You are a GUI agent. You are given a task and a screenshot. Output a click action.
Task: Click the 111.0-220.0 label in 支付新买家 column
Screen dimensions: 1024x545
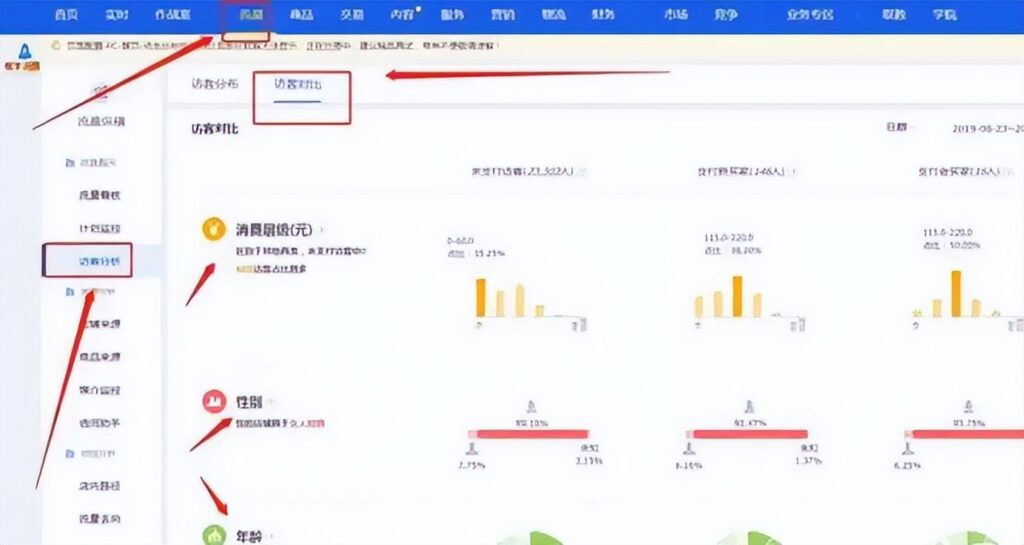[729, 238]
